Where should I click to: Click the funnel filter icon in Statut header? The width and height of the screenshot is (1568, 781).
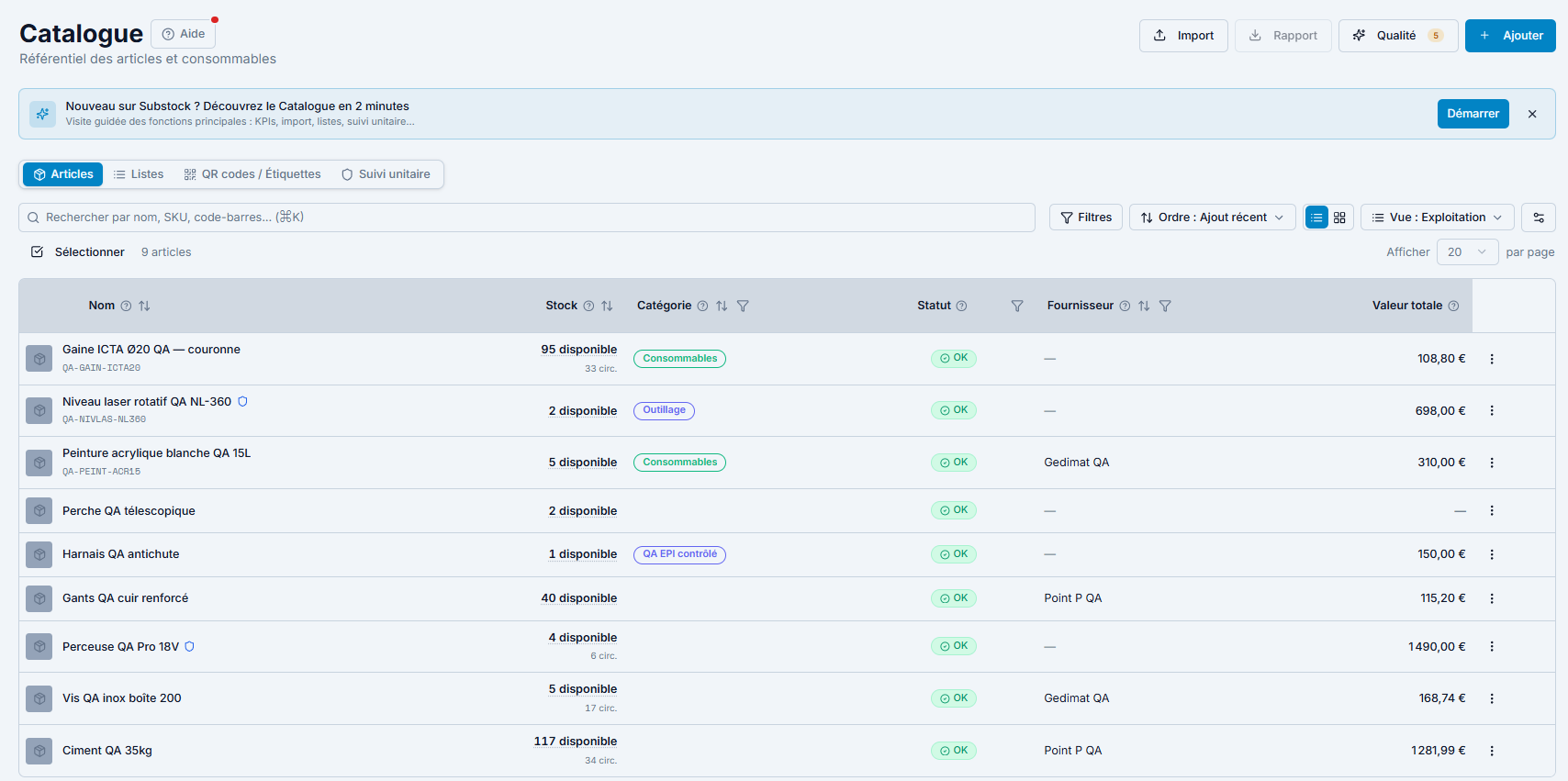tap(1017, 306)
